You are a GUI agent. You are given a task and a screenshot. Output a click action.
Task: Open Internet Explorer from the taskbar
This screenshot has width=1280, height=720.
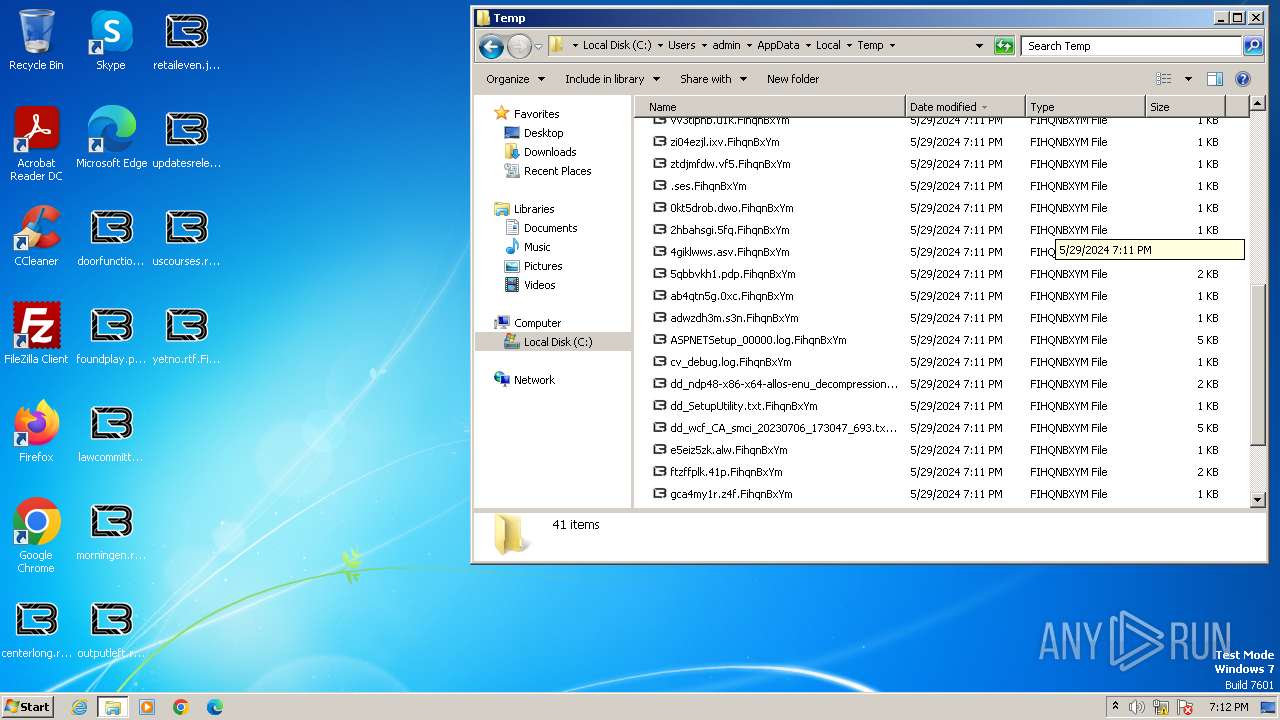pyautogui.click(x=79, y=707)
